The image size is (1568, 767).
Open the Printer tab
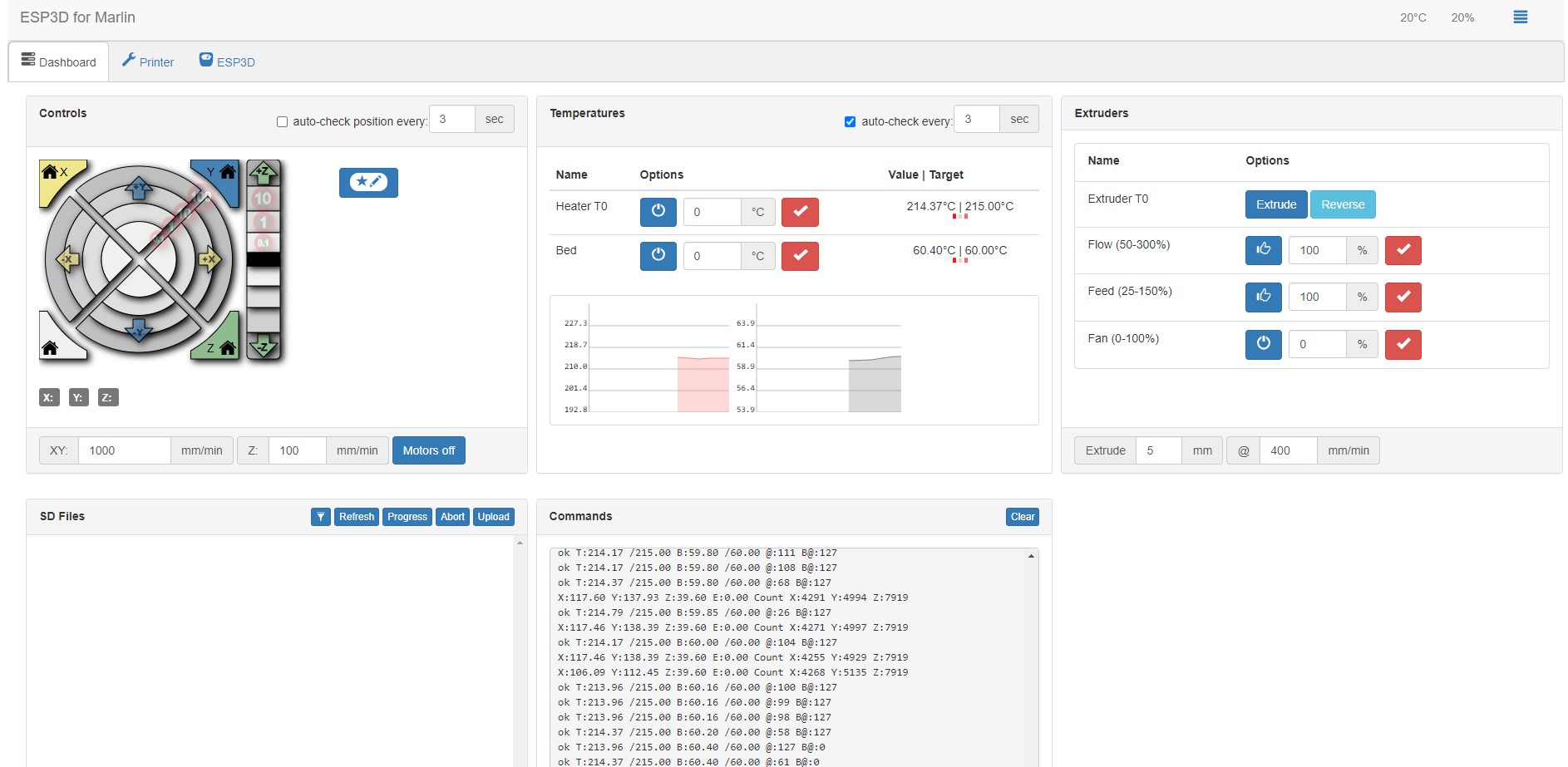[x=148, y=61]
